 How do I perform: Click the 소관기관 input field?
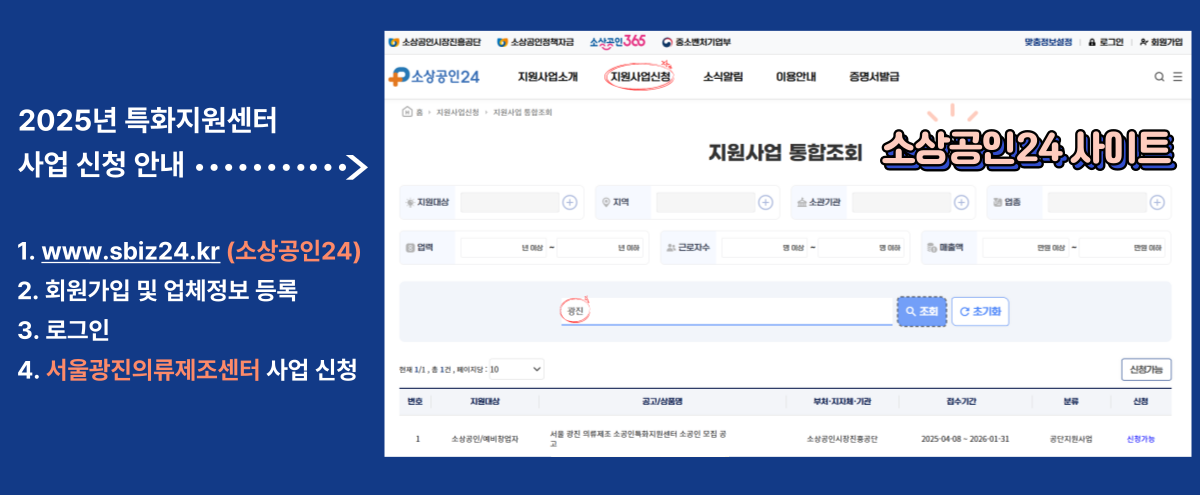pos(900,202)
